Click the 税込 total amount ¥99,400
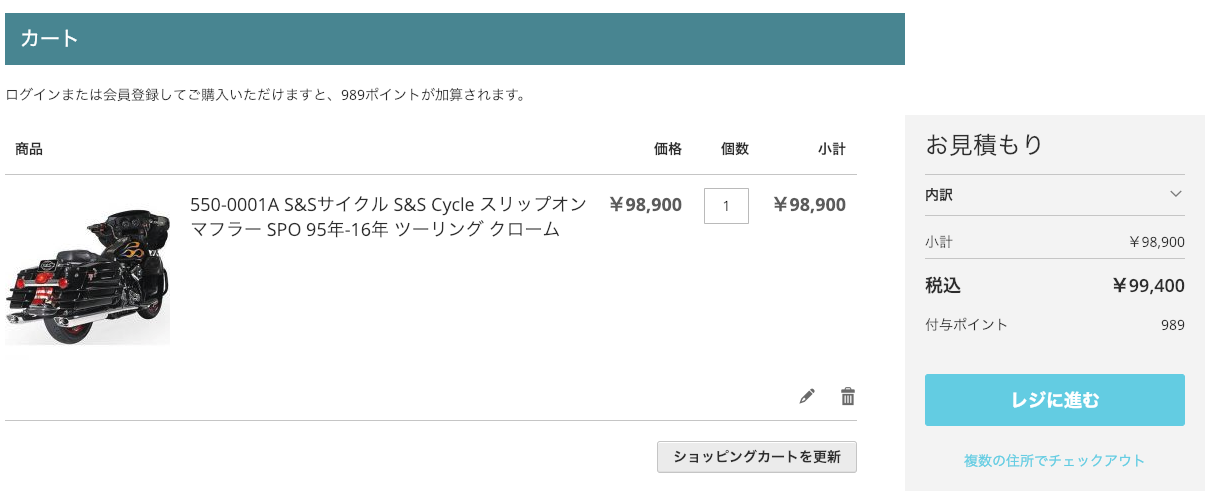The width and height of the screenshot is (1215, 491). [x=1148, y=286]
